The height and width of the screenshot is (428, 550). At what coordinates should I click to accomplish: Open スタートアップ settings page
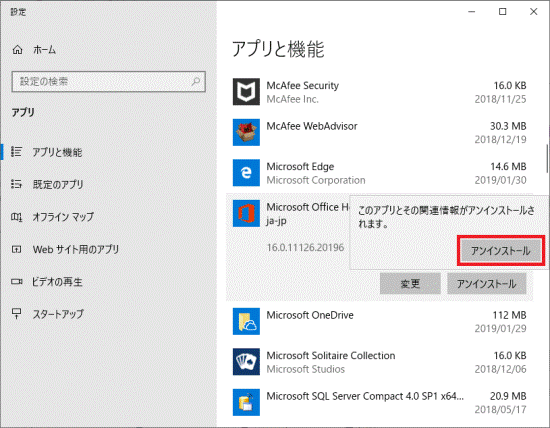(x=58, y=314)
